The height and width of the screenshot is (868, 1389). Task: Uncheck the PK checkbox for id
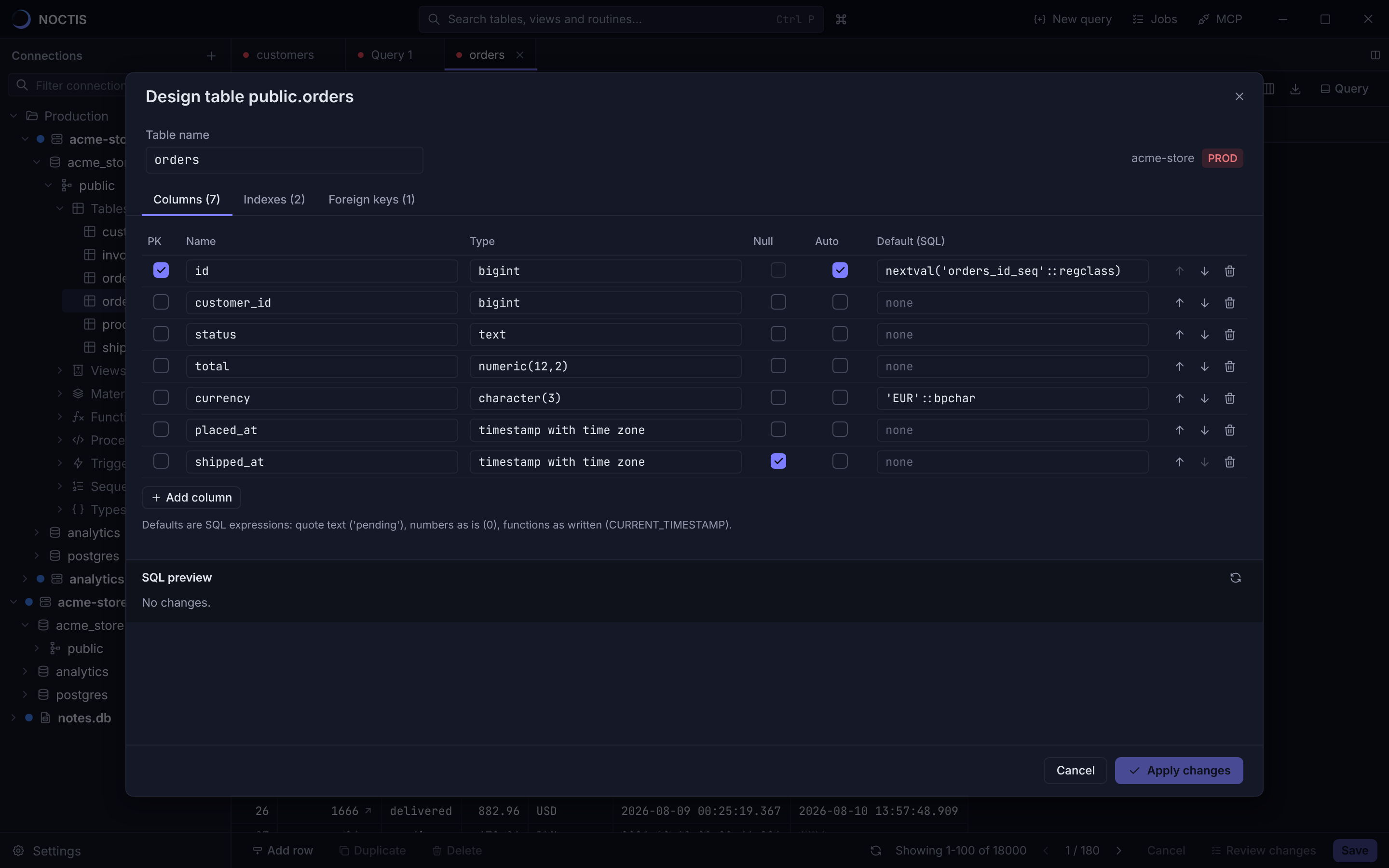pyautogui.click(x=161, y=270)
